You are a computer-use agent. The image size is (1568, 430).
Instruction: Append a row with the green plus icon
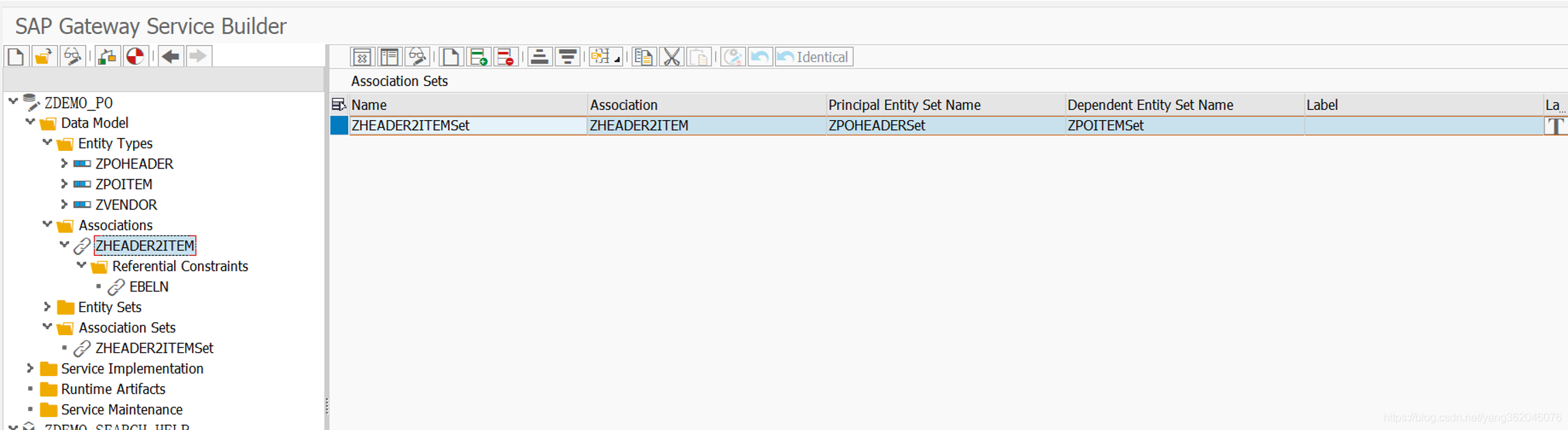479,57
